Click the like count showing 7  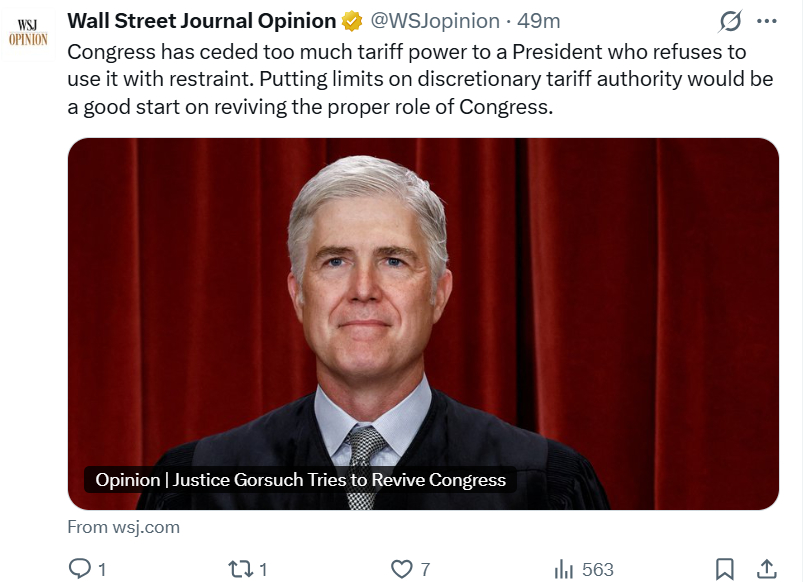tap(425, 569)
